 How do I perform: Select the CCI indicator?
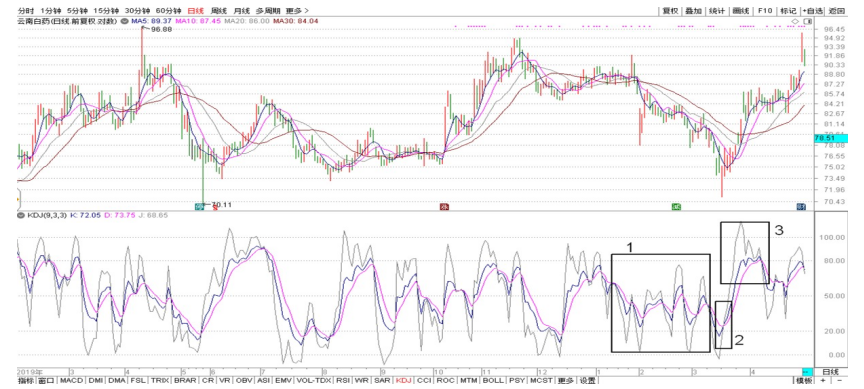tap(424, 380)
